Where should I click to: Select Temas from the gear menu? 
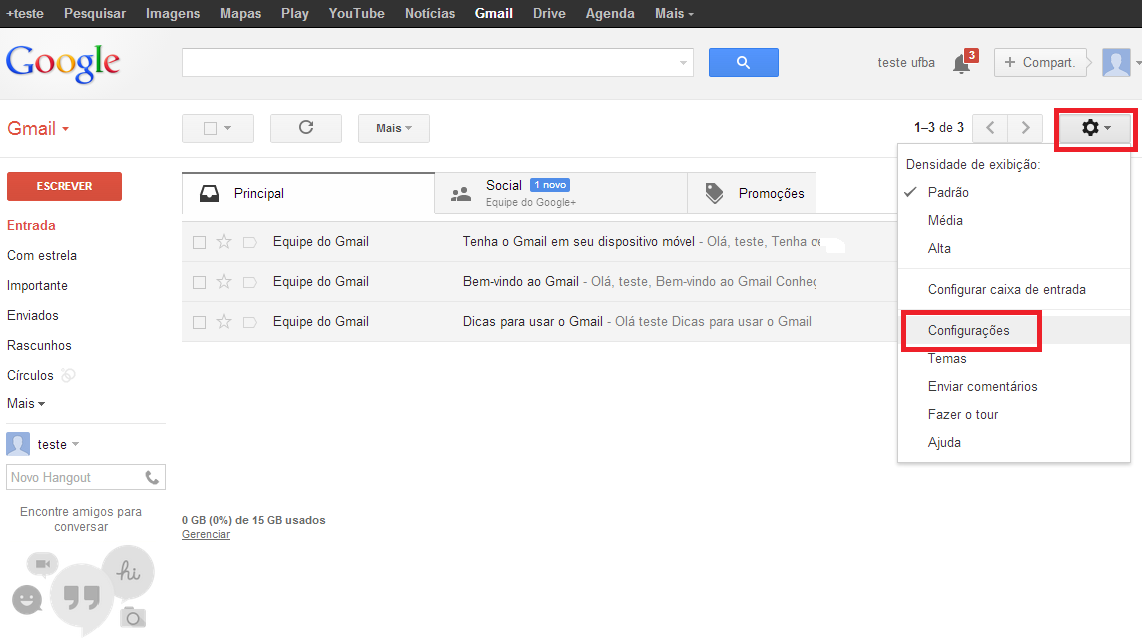pos(947,358)
